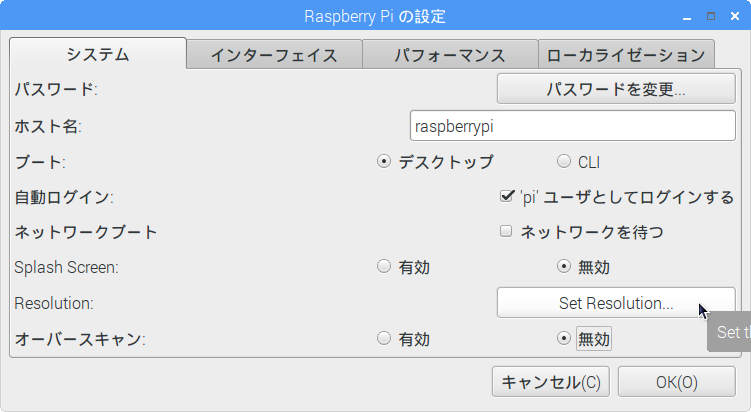Open the インターフェイス tab
Viewport: 751px width, 412px height.
274,55
